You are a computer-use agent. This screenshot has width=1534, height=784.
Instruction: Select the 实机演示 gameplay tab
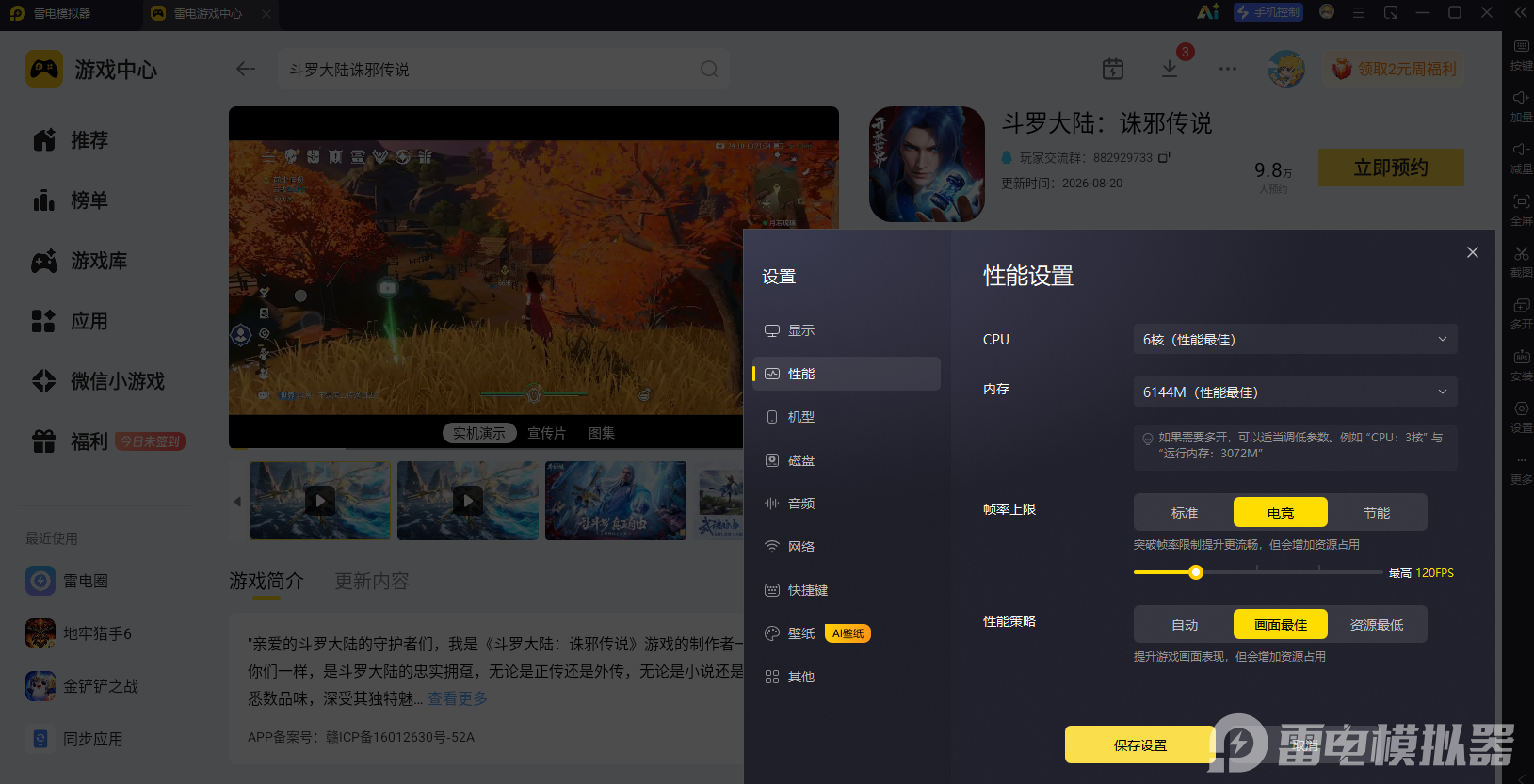(x=479, y=433)
